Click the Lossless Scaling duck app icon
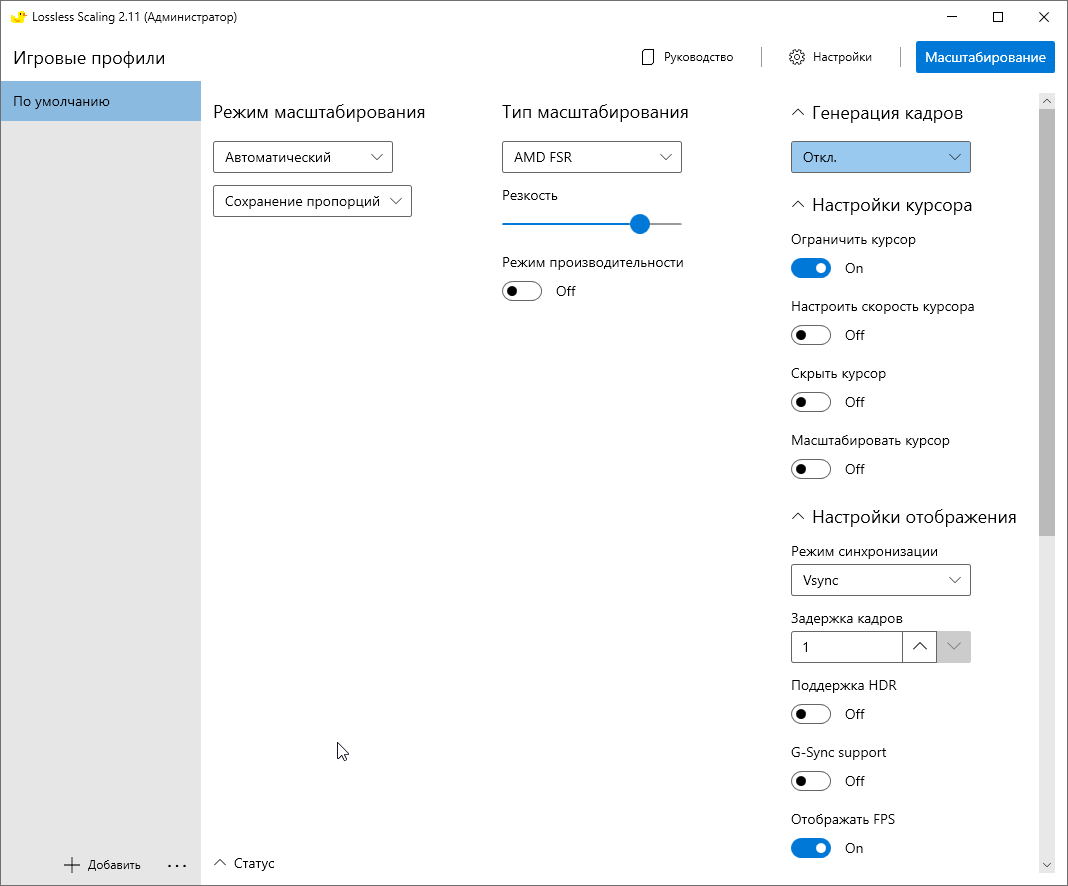 tap(17, 17)
